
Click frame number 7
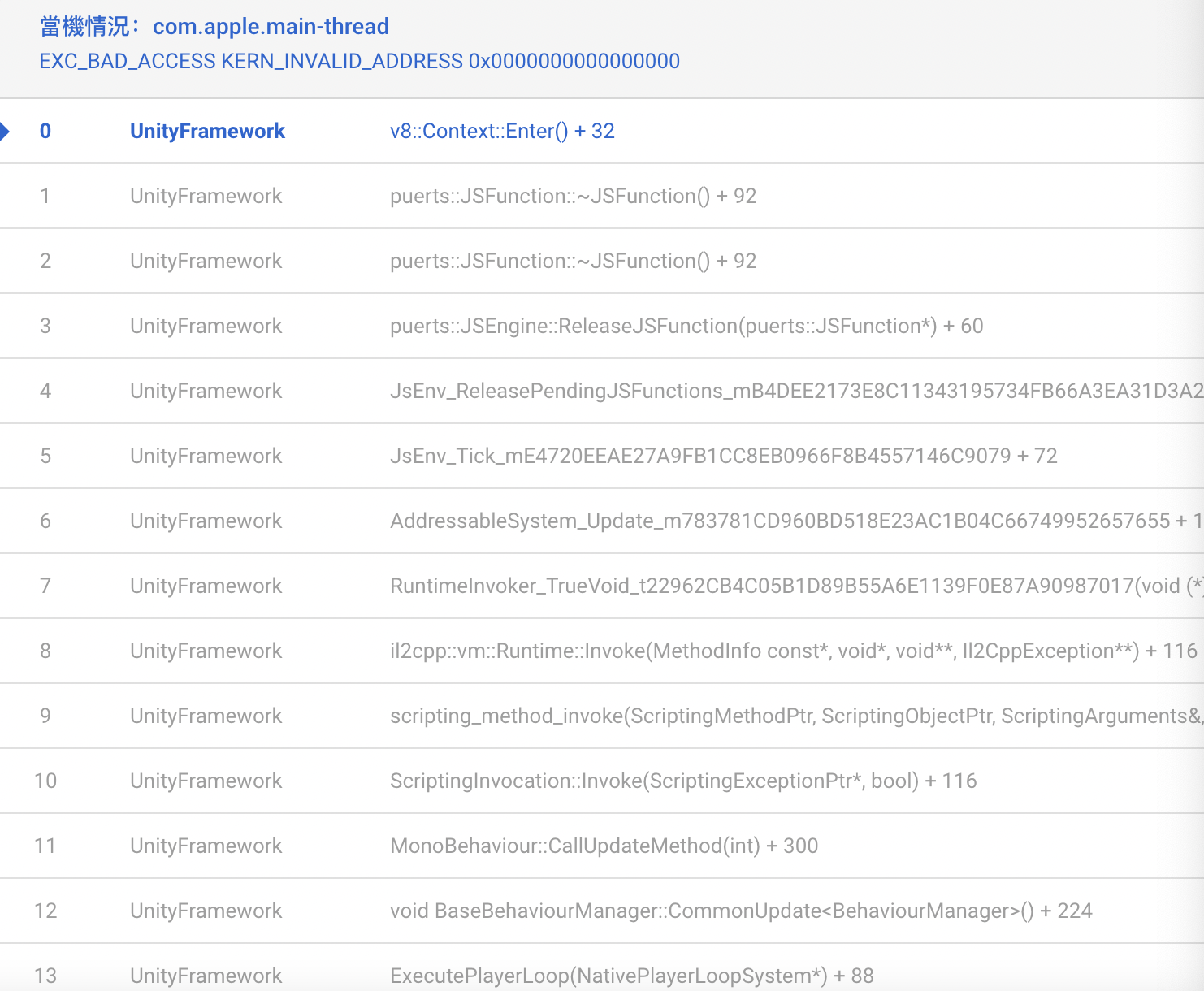pos(45,586)
